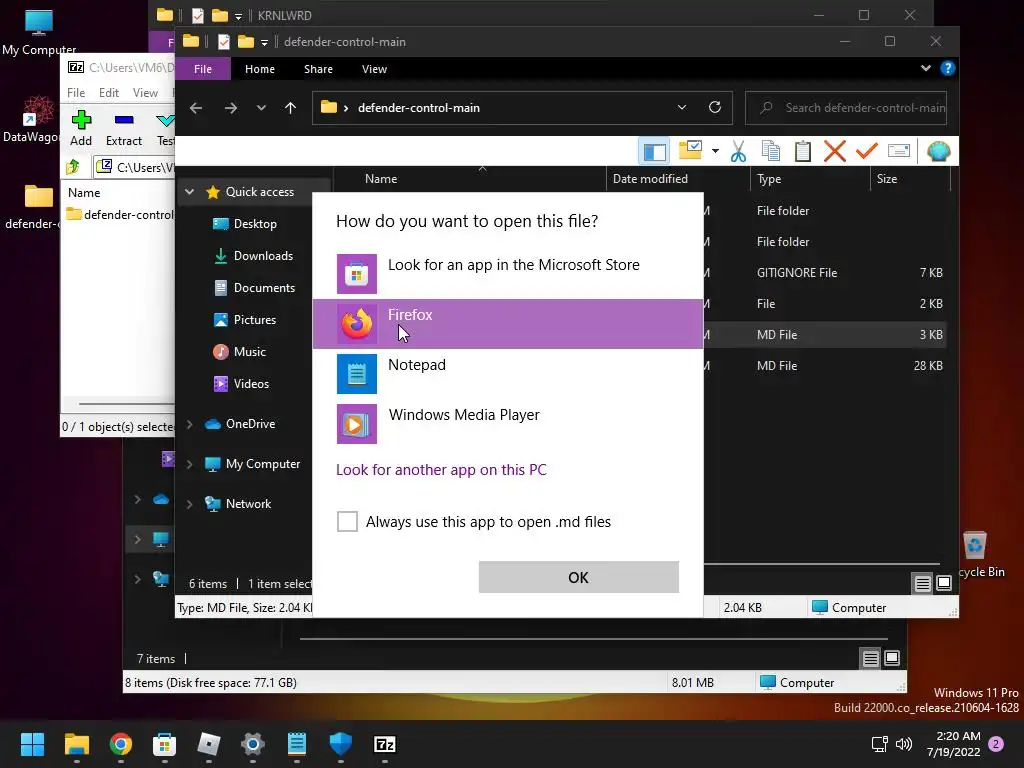Open 'Look for another app on this PC'
Viewport: 1024px width, 768px height.
point(441,470)
